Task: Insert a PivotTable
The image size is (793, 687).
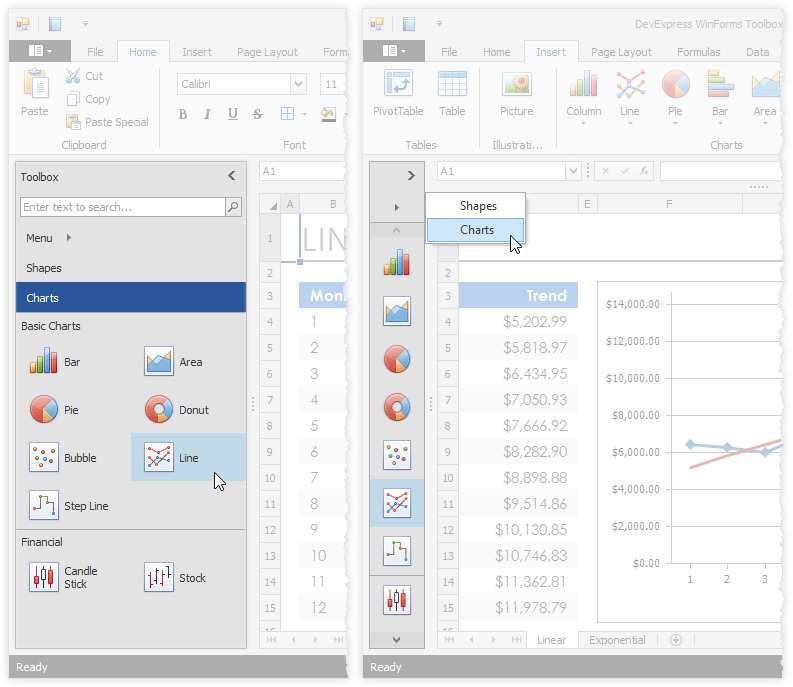Action: point(398,93)
